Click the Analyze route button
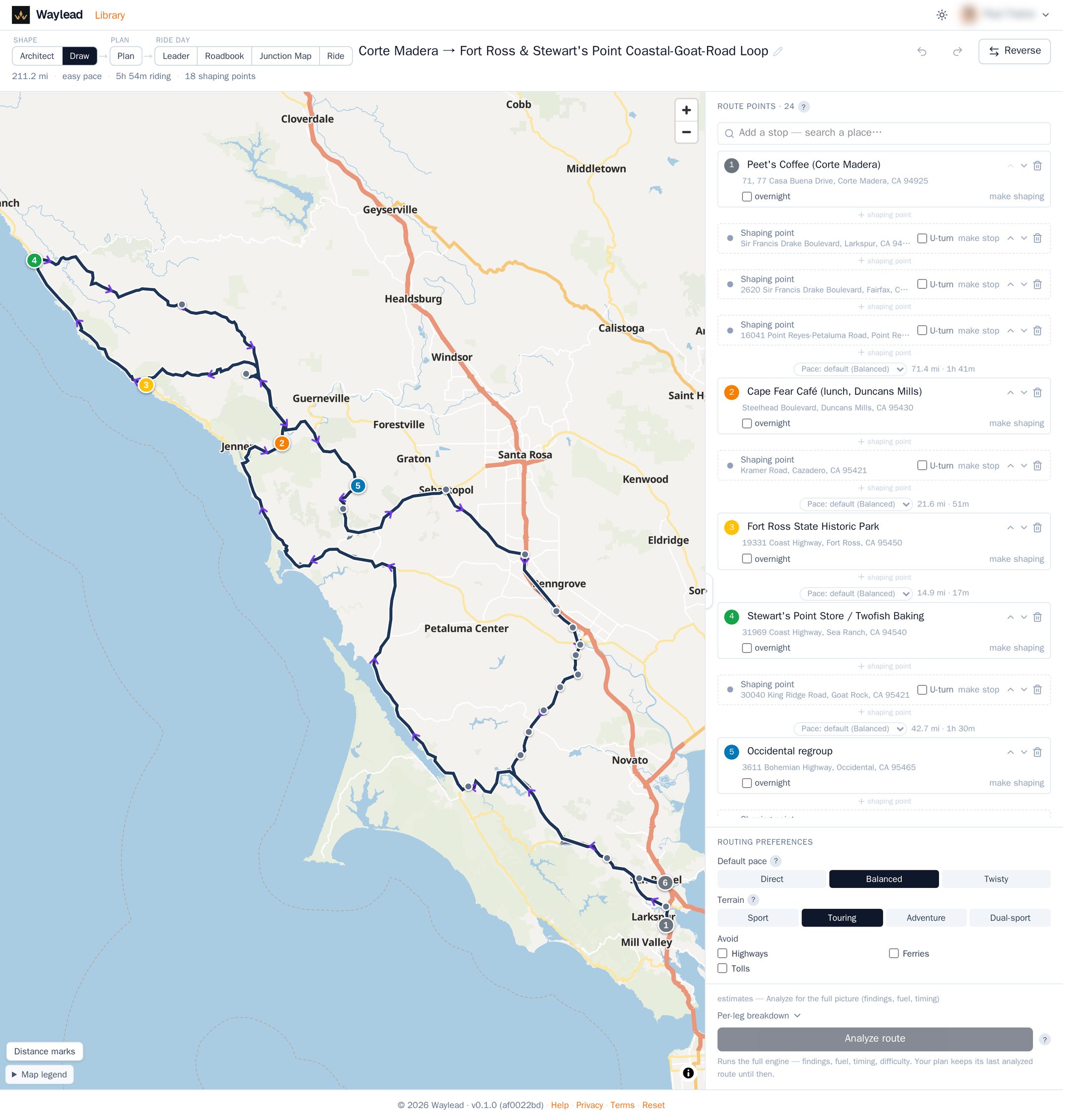The height and width of the screenshot is (1120, 1074). coord(875,1039)
